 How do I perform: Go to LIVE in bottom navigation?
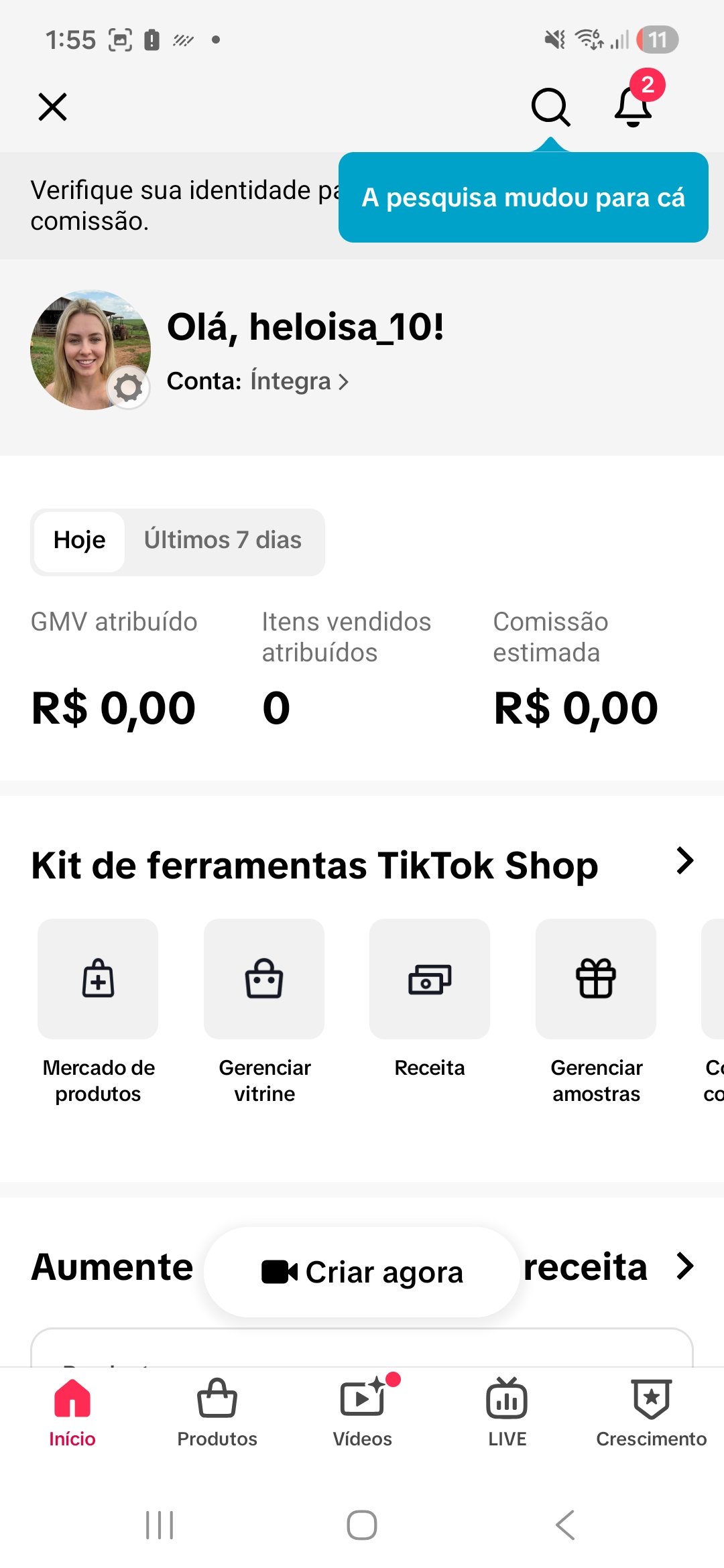[x=507, y=1413]
